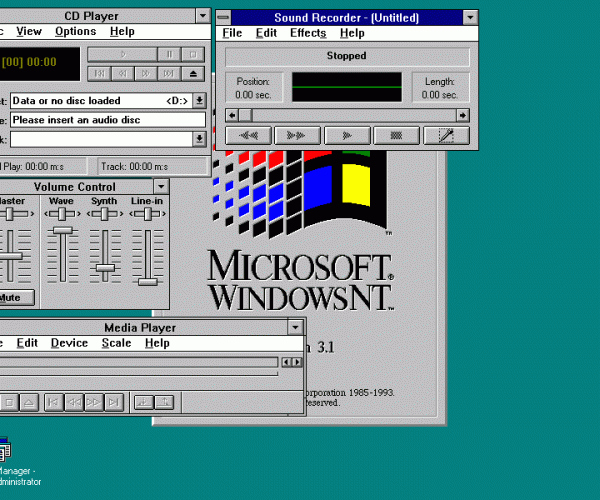Click Media Player scroll right arrow

point(297,362)
